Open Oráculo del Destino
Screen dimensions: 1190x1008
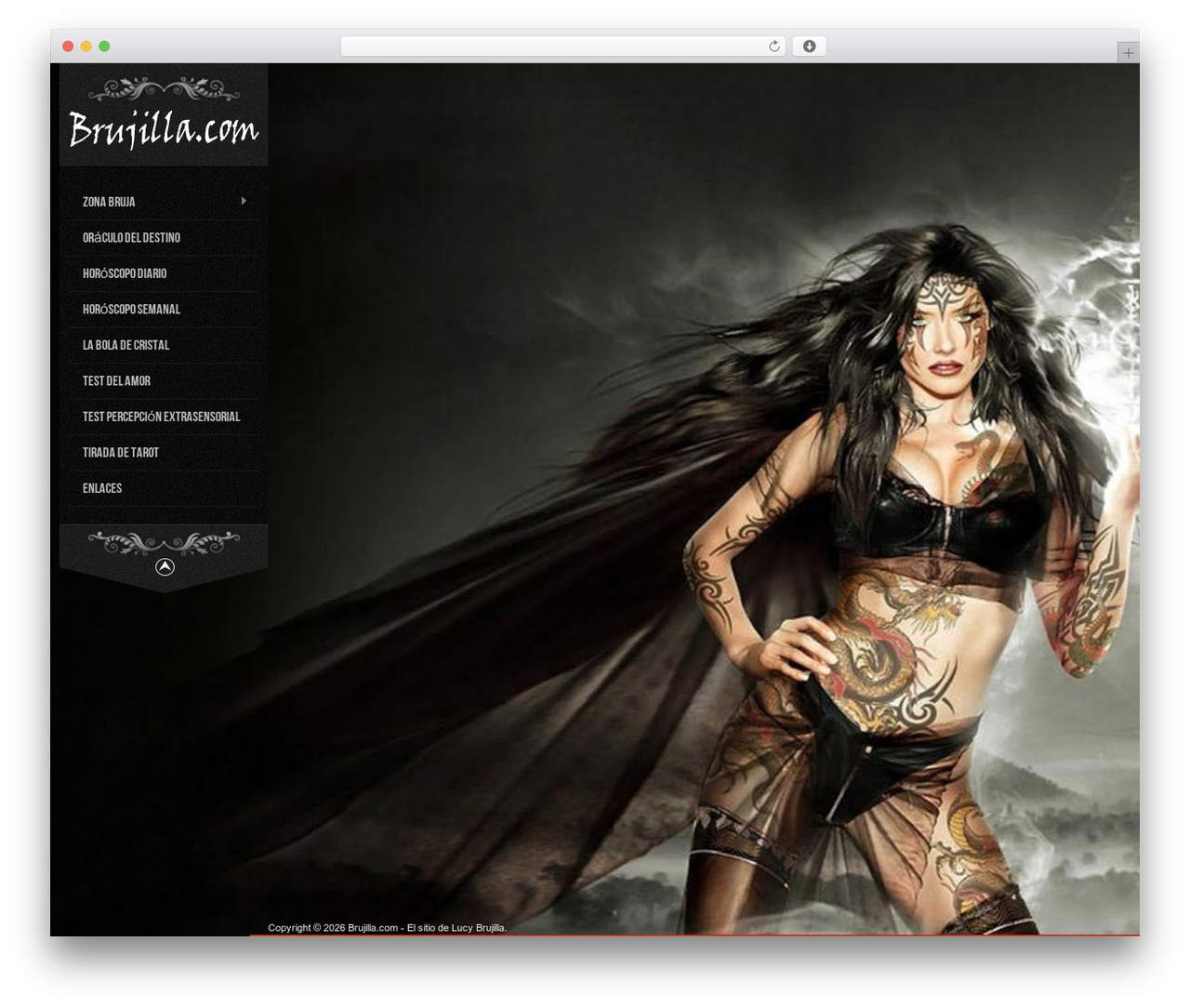click(131, 238)
